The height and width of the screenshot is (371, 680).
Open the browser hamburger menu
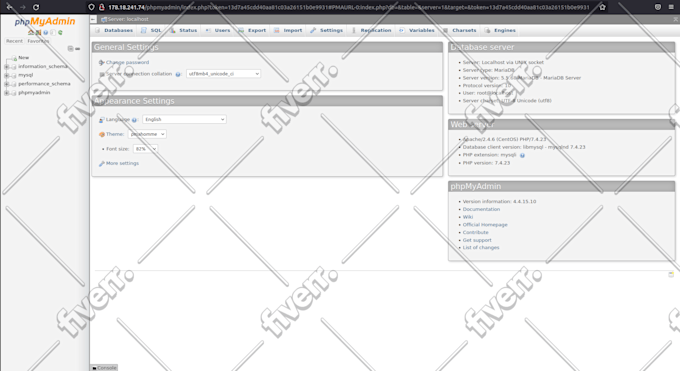(x=671, y=7)
